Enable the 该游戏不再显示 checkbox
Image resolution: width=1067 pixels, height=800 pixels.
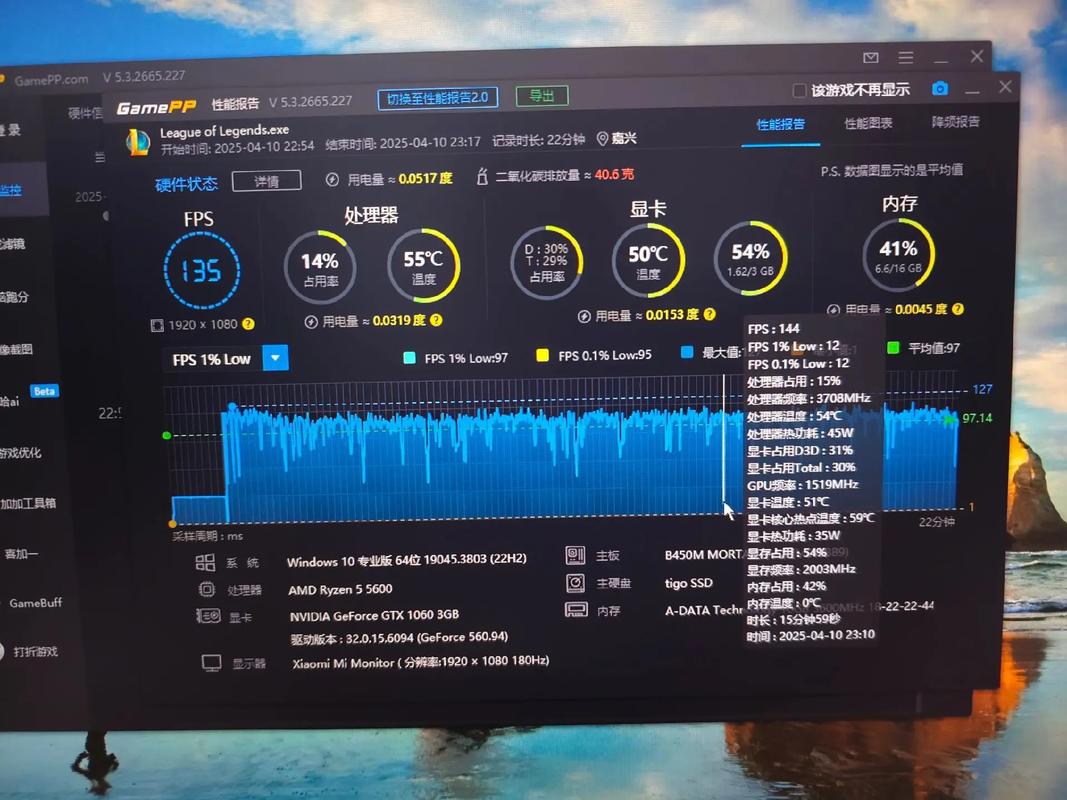coord(799,89)
